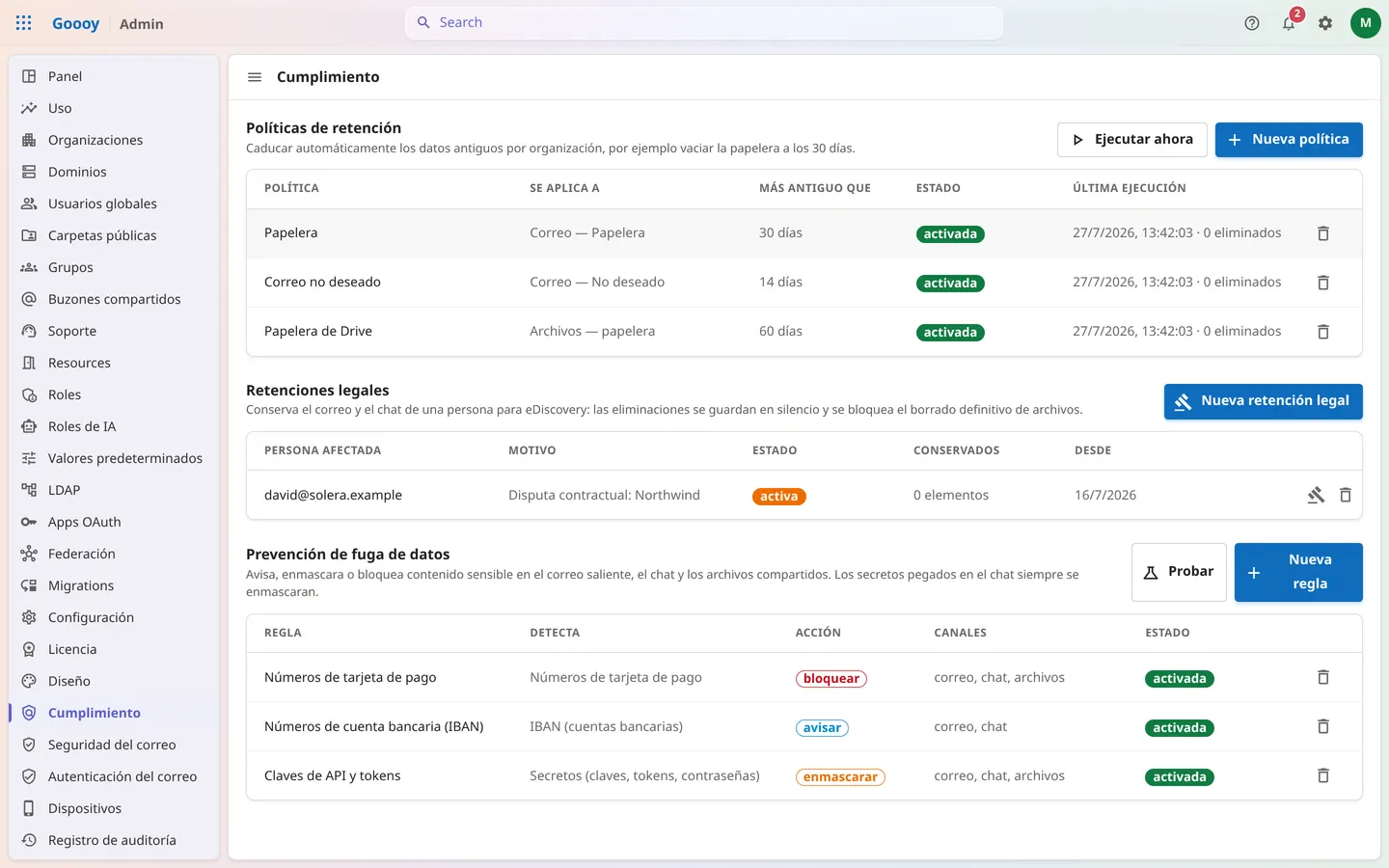Open Soporte section
This screenshot has height=868, width=1389.
(114, 331)
